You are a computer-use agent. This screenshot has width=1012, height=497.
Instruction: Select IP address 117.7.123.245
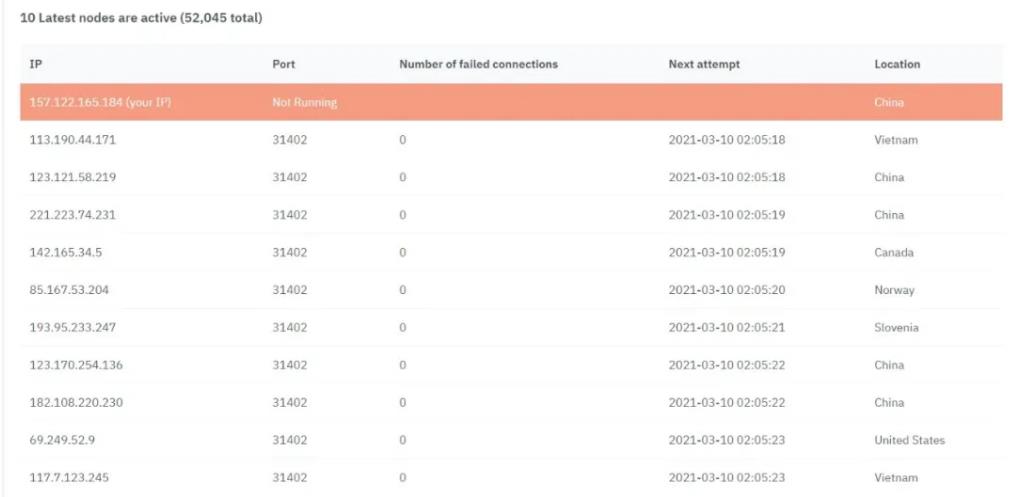(x=69, y=478)
